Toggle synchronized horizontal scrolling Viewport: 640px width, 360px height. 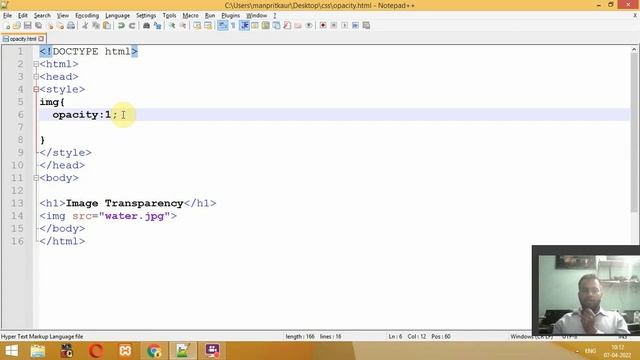pyautogui.click(x=208, y=26)
